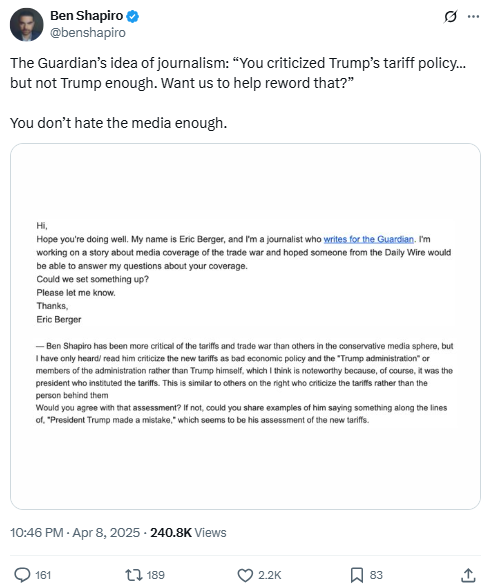Click the reply speech bubble icon

tap(22, 575)
